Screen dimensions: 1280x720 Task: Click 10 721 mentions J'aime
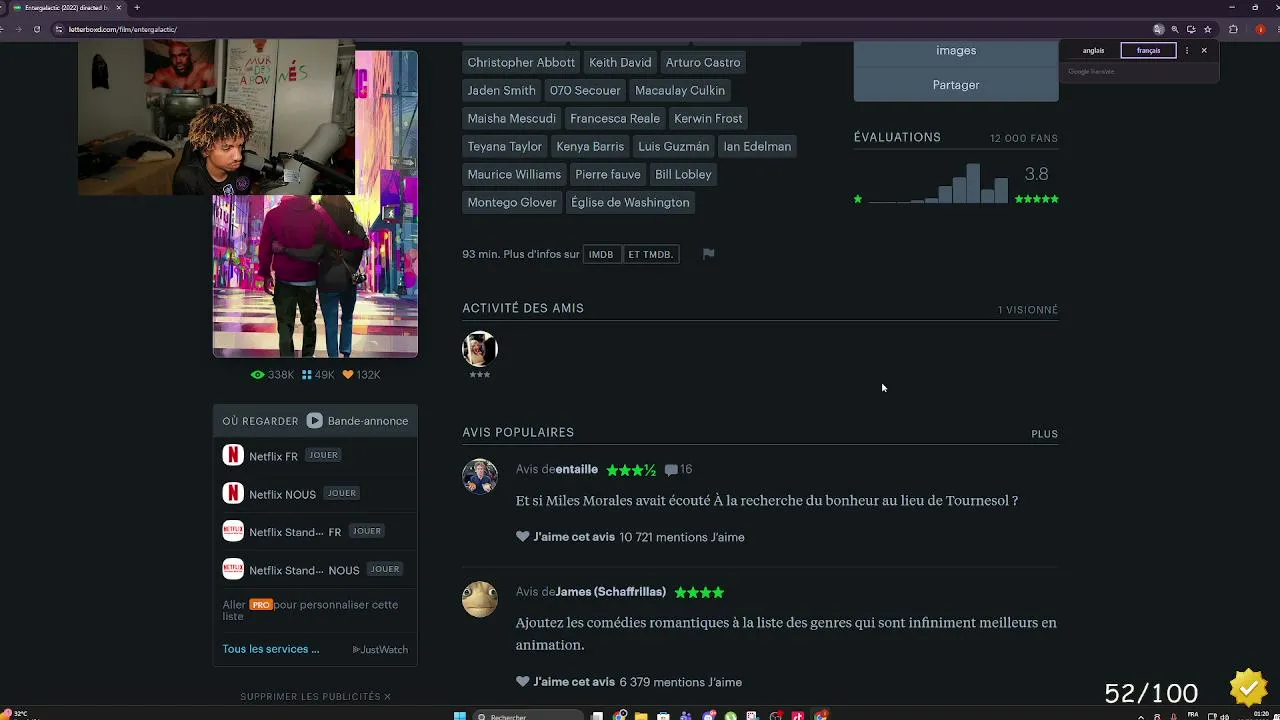(682, 537)
